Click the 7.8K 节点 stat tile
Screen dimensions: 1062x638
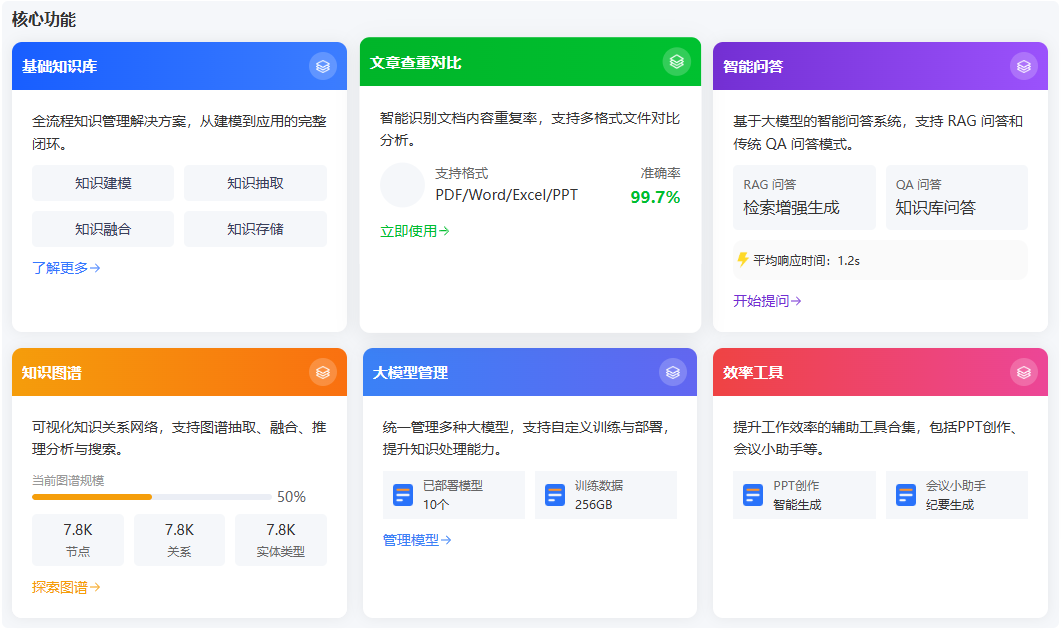click(78, 540)
